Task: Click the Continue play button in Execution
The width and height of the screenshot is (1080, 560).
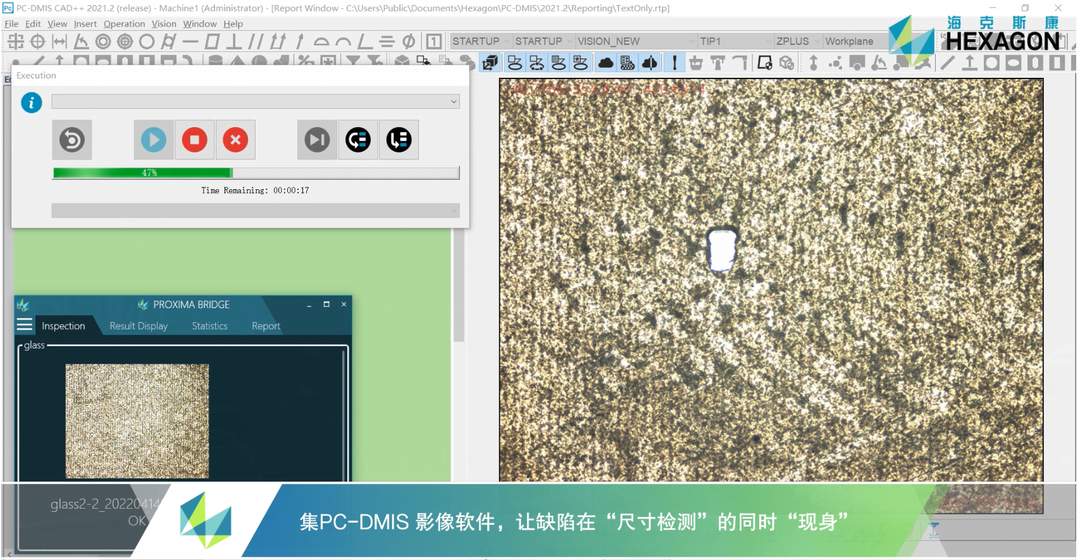Action: pos(154,140)
